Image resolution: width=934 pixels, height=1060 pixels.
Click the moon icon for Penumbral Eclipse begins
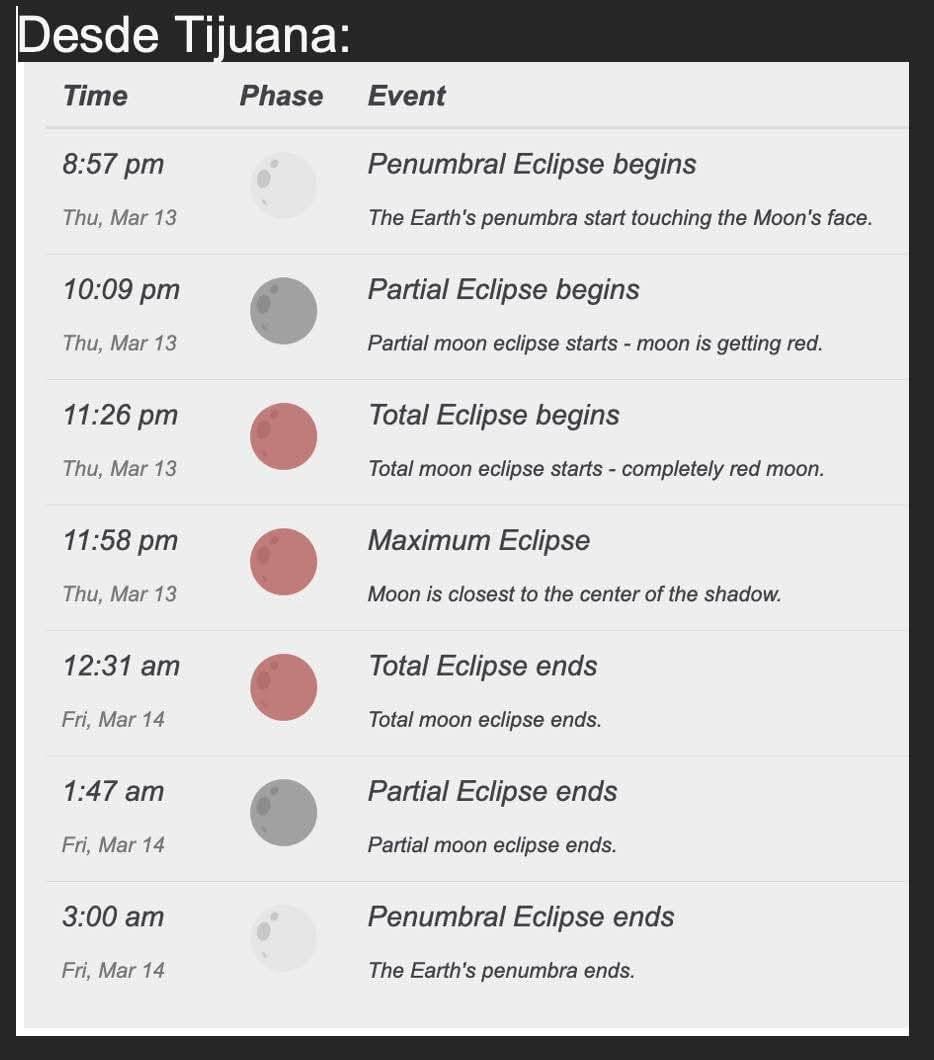pyautogui.click(x=283, y=185)
